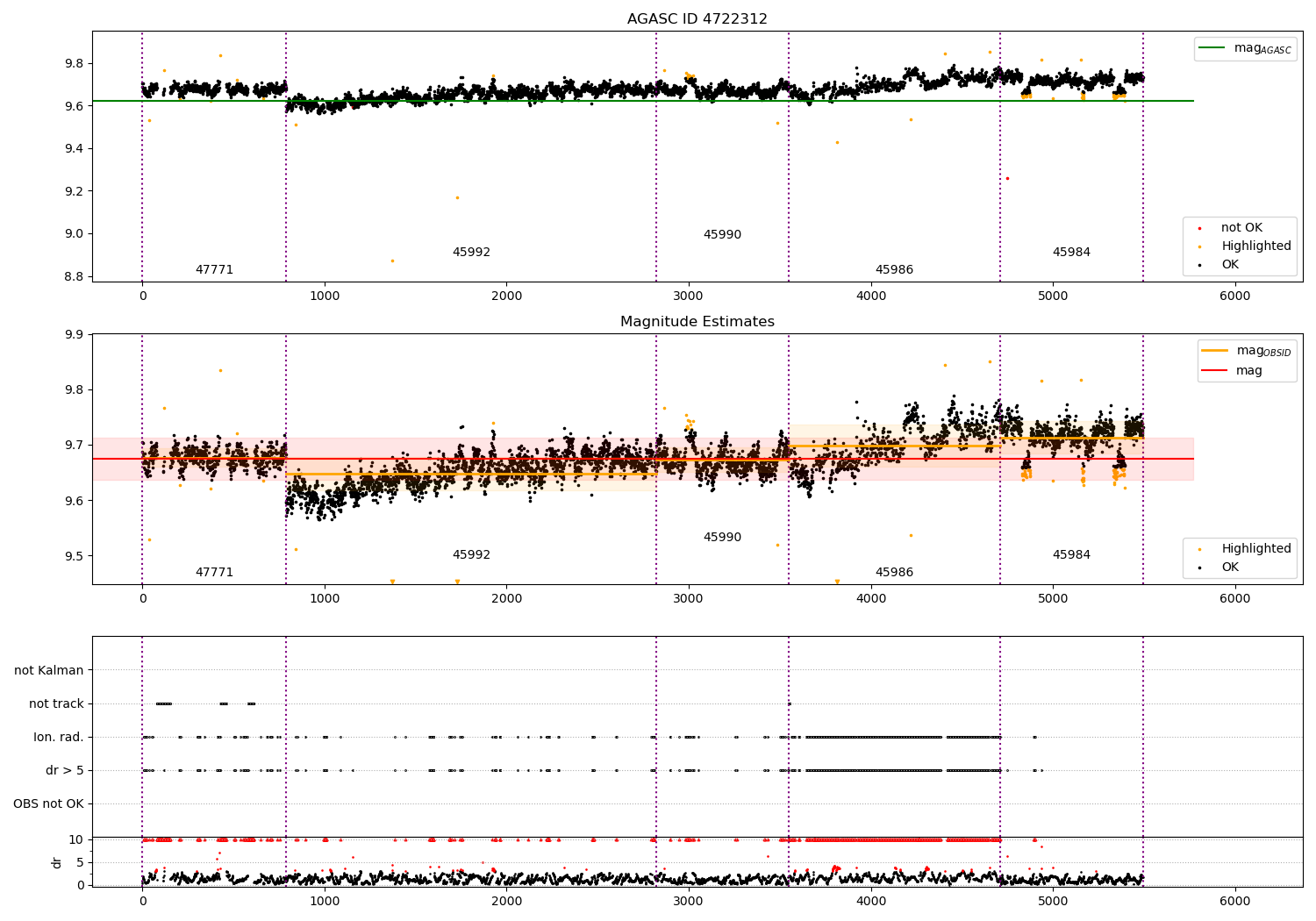This screenshot has width=1316, height=921.
Task: Click the 45984 observation label in top plot
Action: tap(1071, 253)
